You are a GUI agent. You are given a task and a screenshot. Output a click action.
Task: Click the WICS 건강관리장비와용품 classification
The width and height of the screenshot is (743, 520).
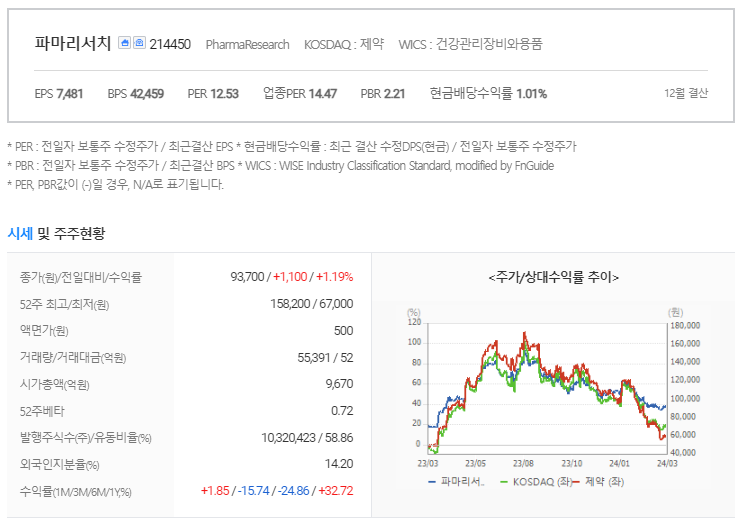tap(470, 44)
